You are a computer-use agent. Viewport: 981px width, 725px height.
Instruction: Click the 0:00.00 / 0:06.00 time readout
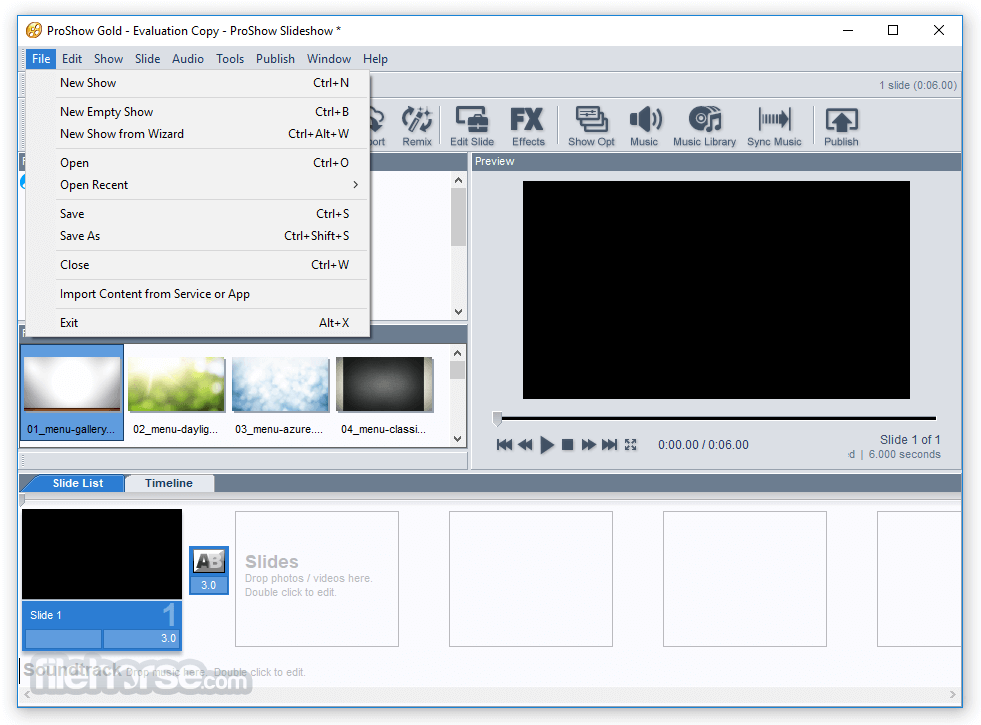point(703,445)
